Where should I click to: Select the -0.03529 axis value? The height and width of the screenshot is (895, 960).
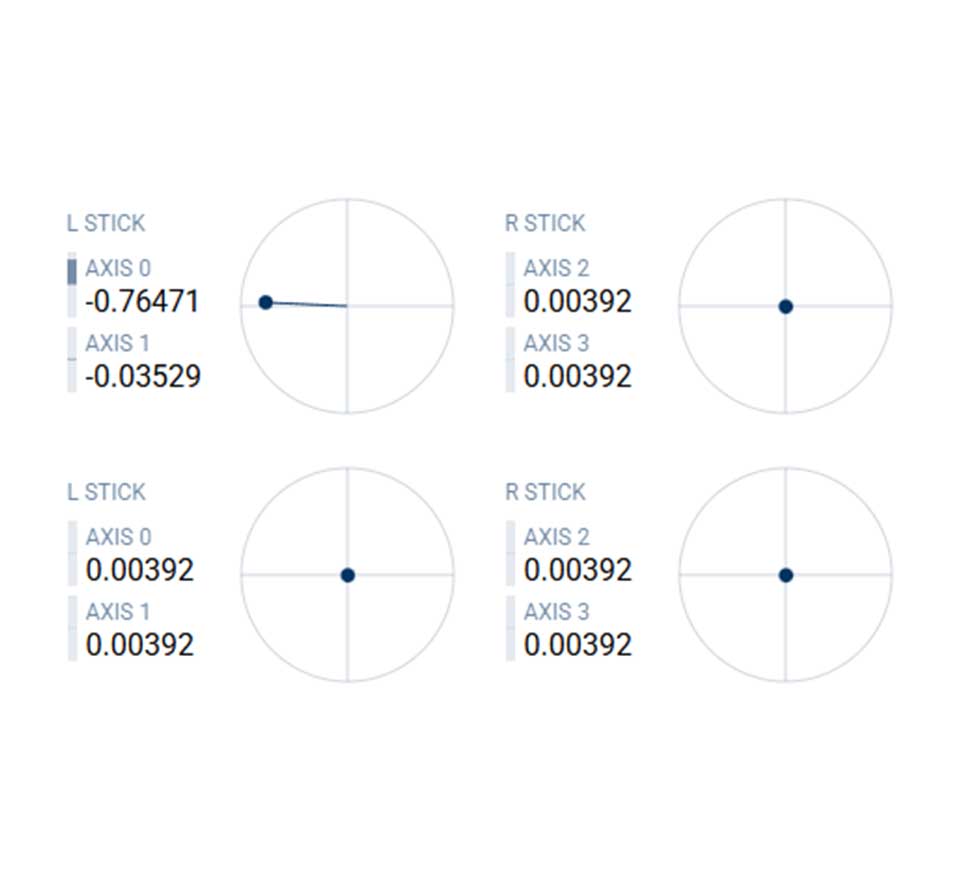click(142, 376)
